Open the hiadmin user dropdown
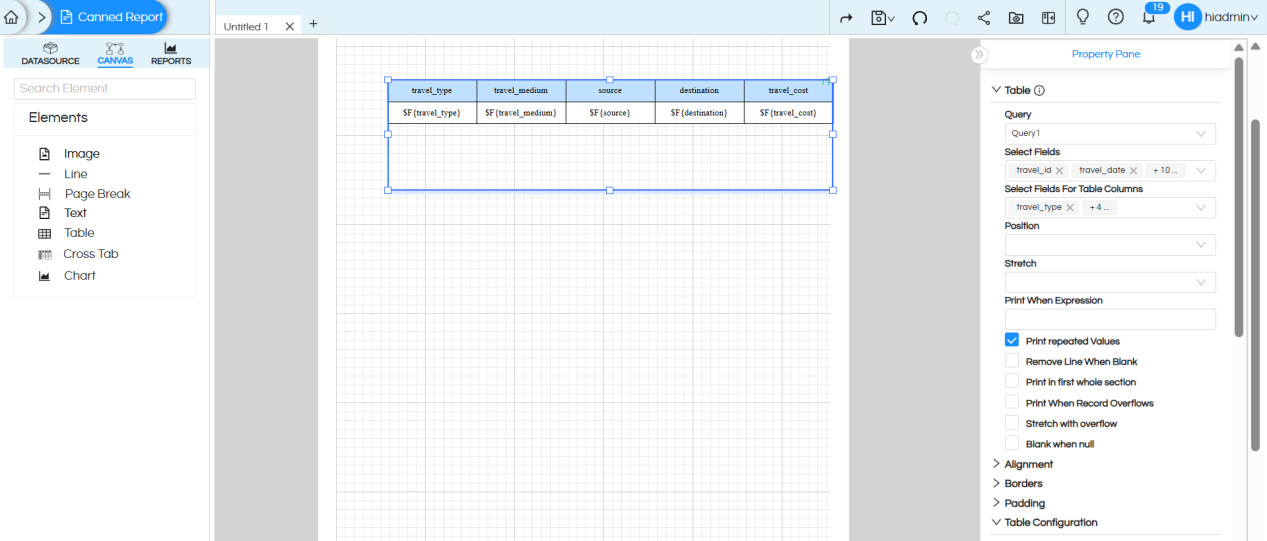 click(1232, 17)
